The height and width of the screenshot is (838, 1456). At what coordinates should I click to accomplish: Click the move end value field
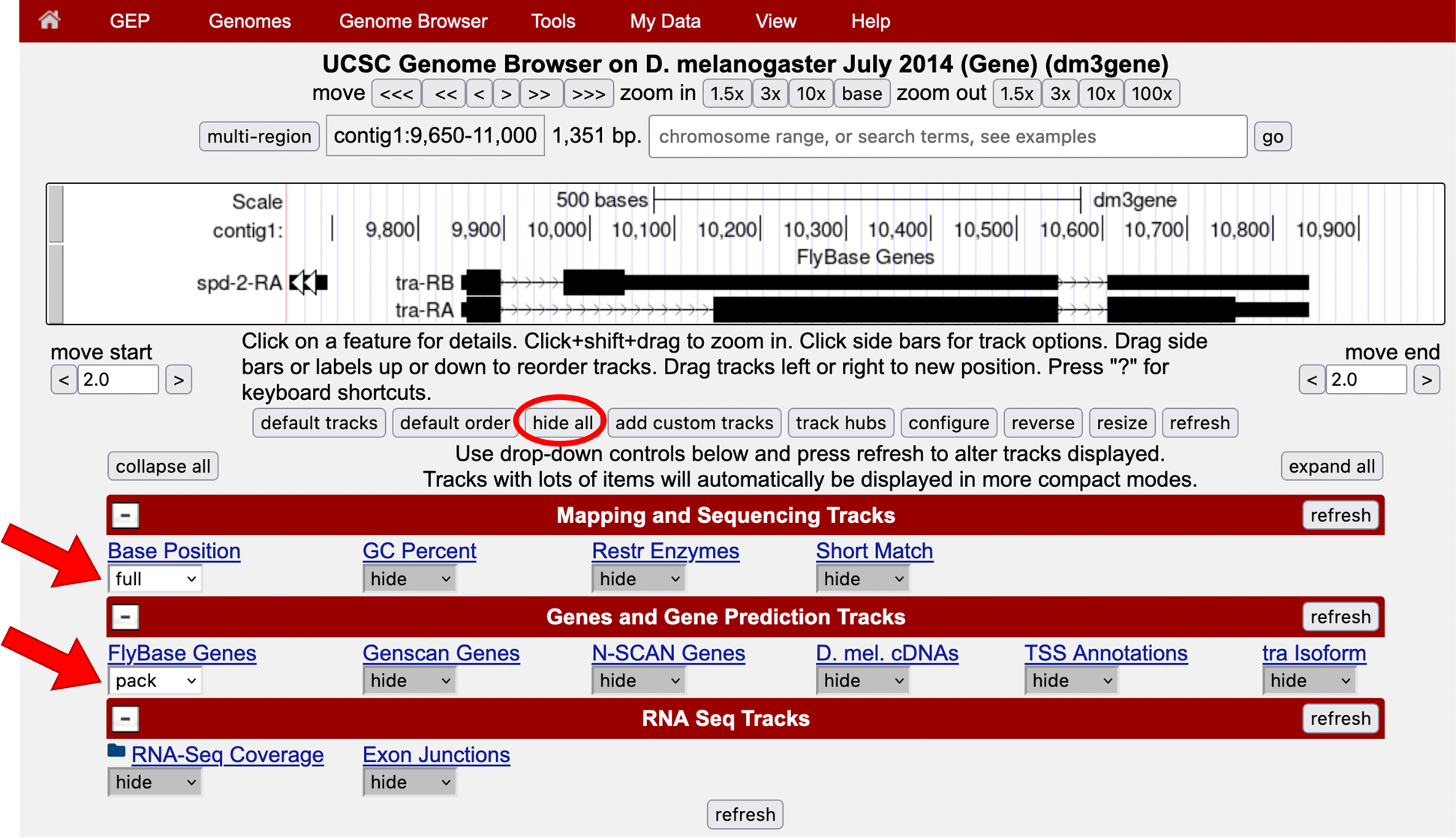[x=1367, y=380]
